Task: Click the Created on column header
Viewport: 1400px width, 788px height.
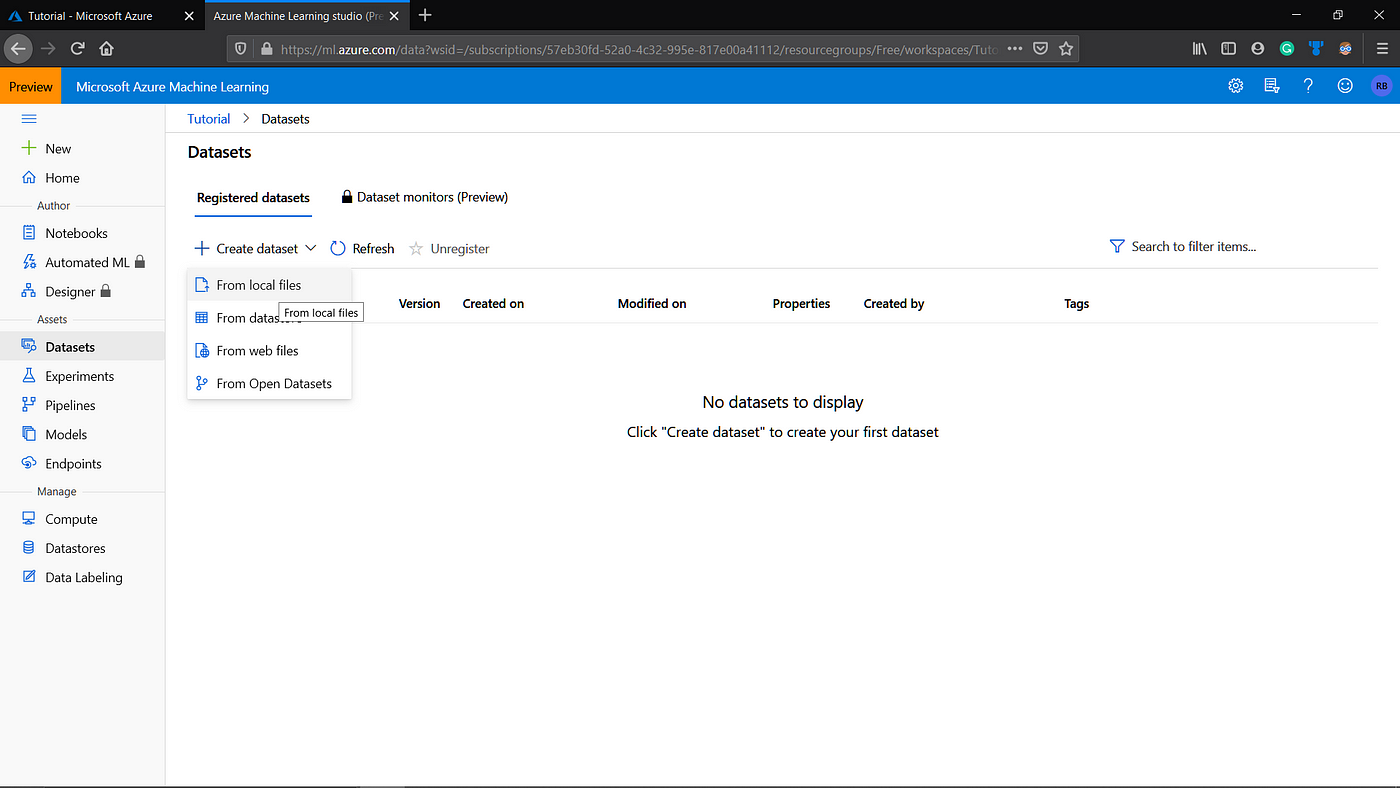Action: click(493, 304)
